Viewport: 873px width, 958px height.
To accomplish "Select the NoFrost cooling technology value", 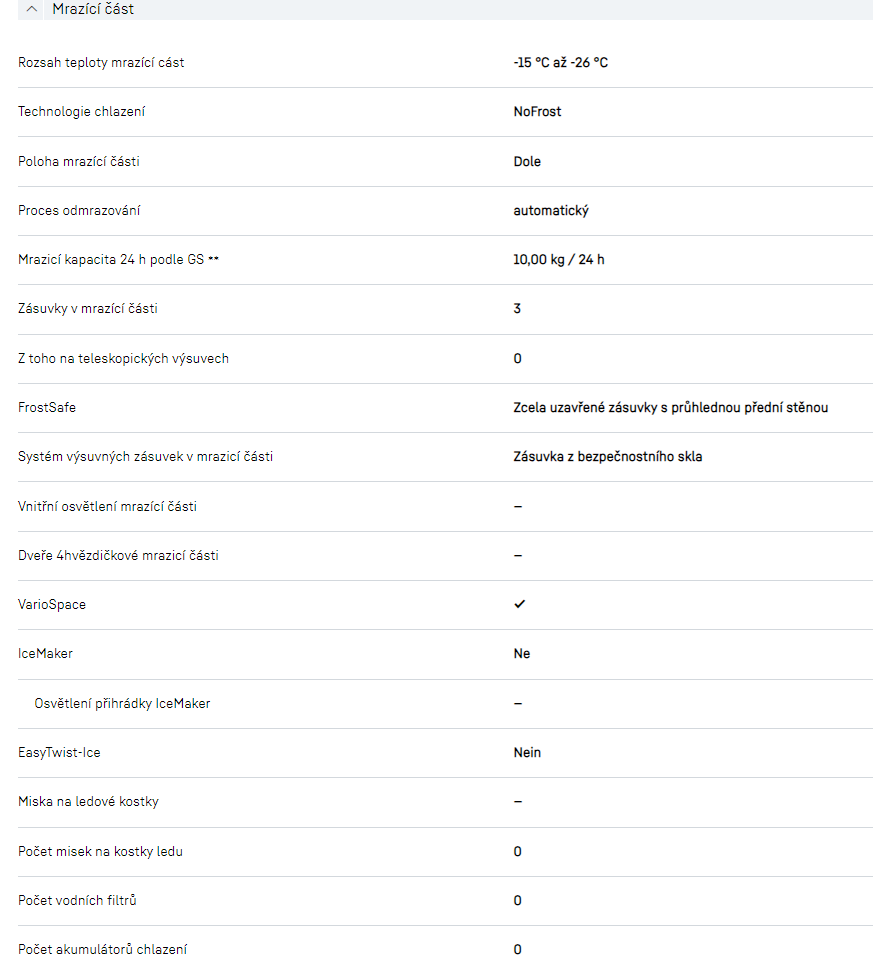I will click(x=537, y=112).
